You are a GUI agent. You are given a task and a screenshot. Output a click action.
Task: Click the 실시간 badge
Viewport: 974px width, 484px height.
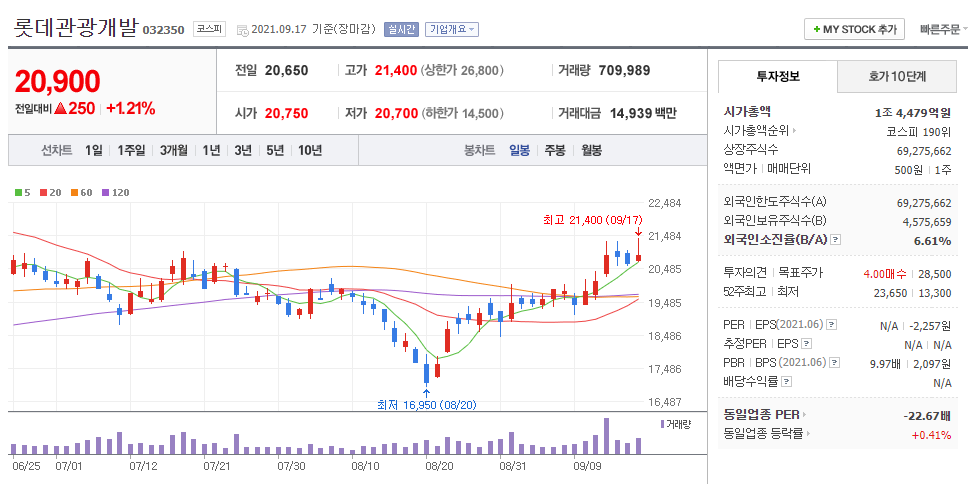click(402, 29)
